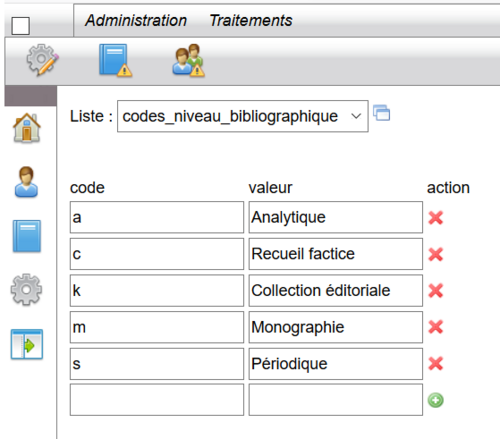Toggle the checkbox at top left
Image resolution: width=500 pixels, height=439 pixels.
click(x=21, y=26)
